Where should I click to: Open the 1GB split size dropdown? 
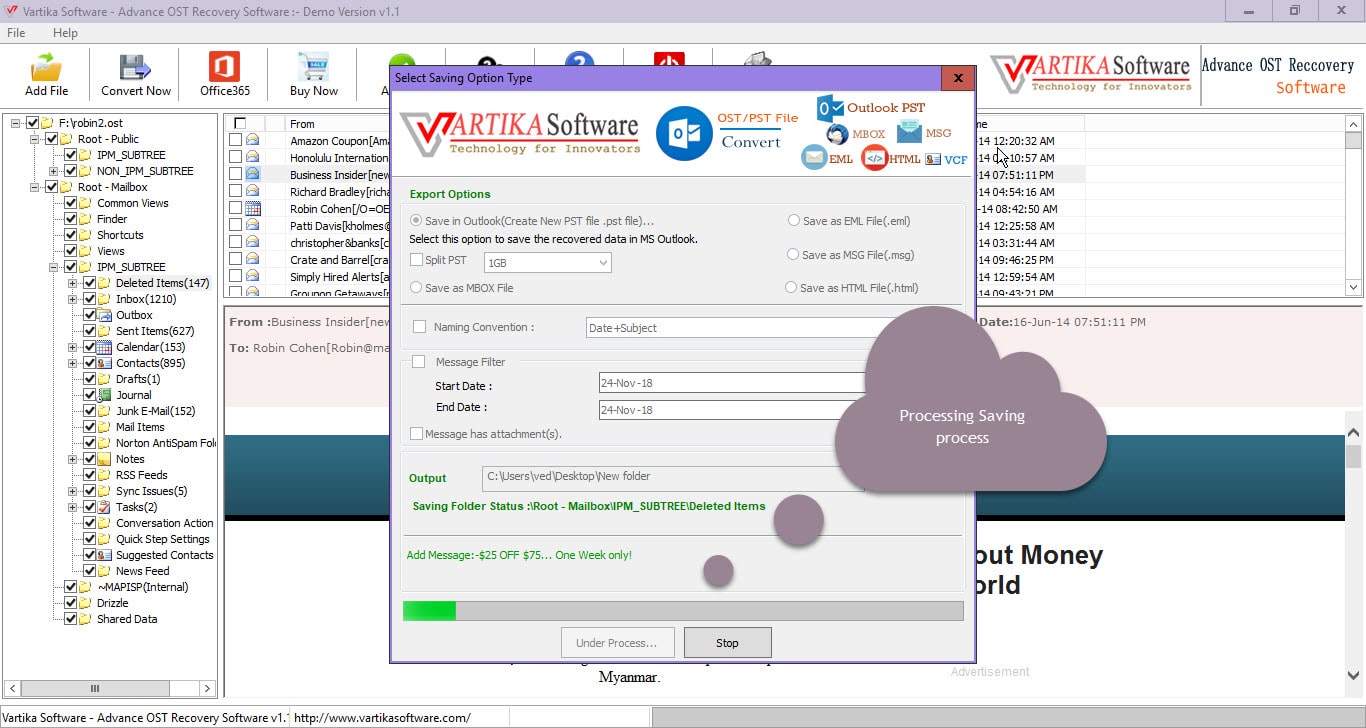pyautogui.click(x=548, y=263)
